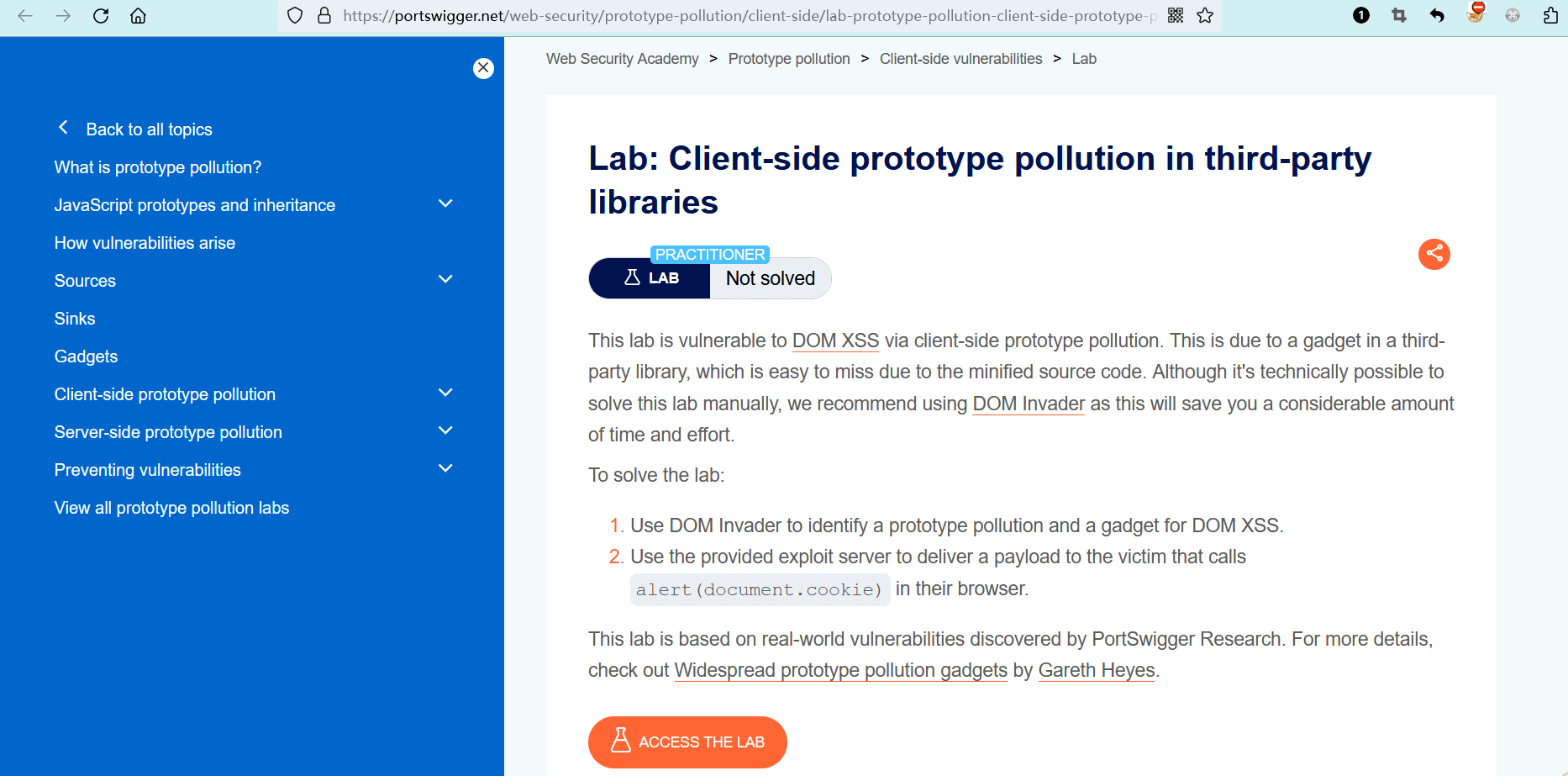The height and width of the screenshot is (776, 1568).
Task: Select What is prototype pollution? topic
Action: (x=158, y=167)
